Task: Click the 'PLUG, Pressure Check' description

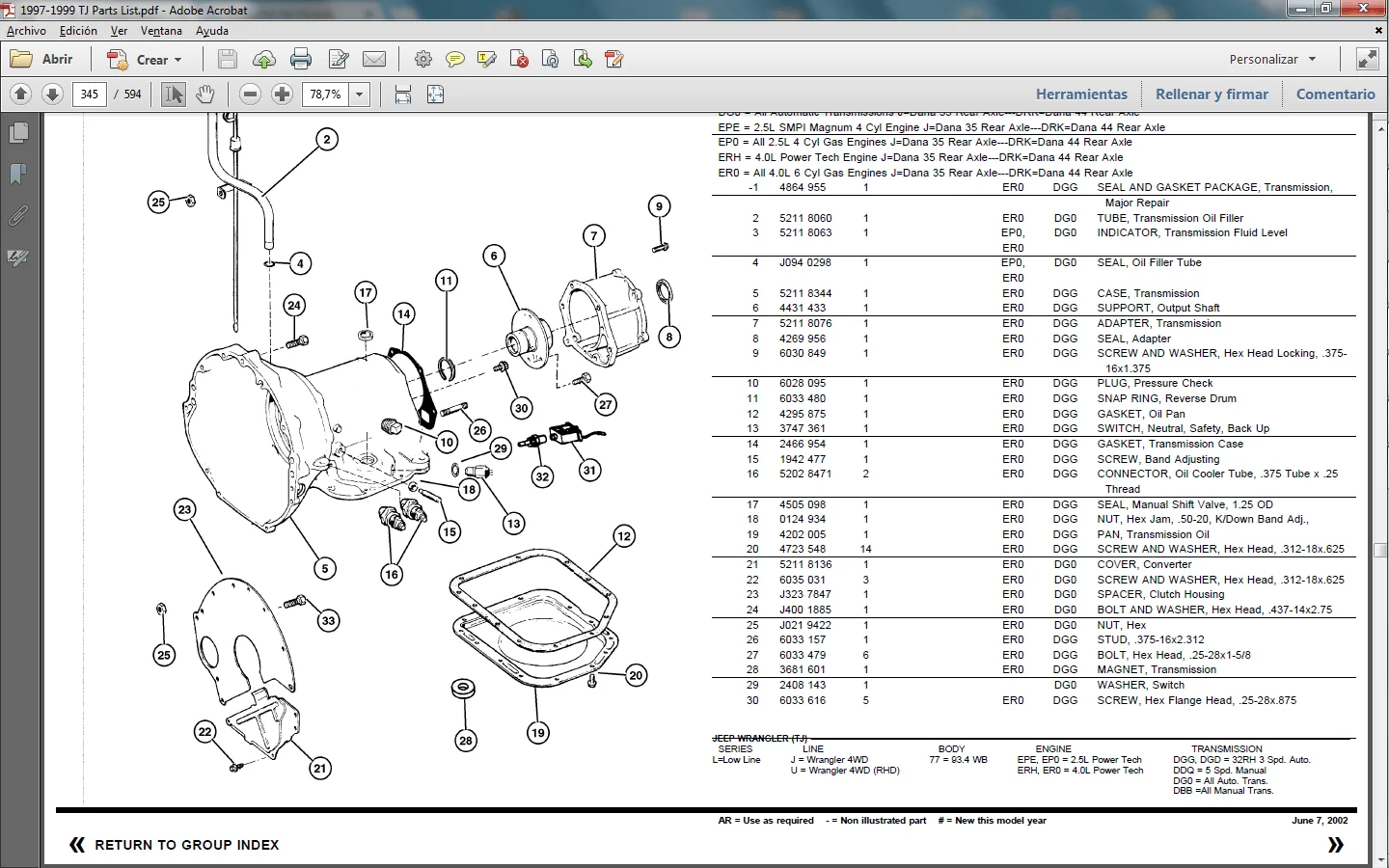Action: coord(1155,383)
